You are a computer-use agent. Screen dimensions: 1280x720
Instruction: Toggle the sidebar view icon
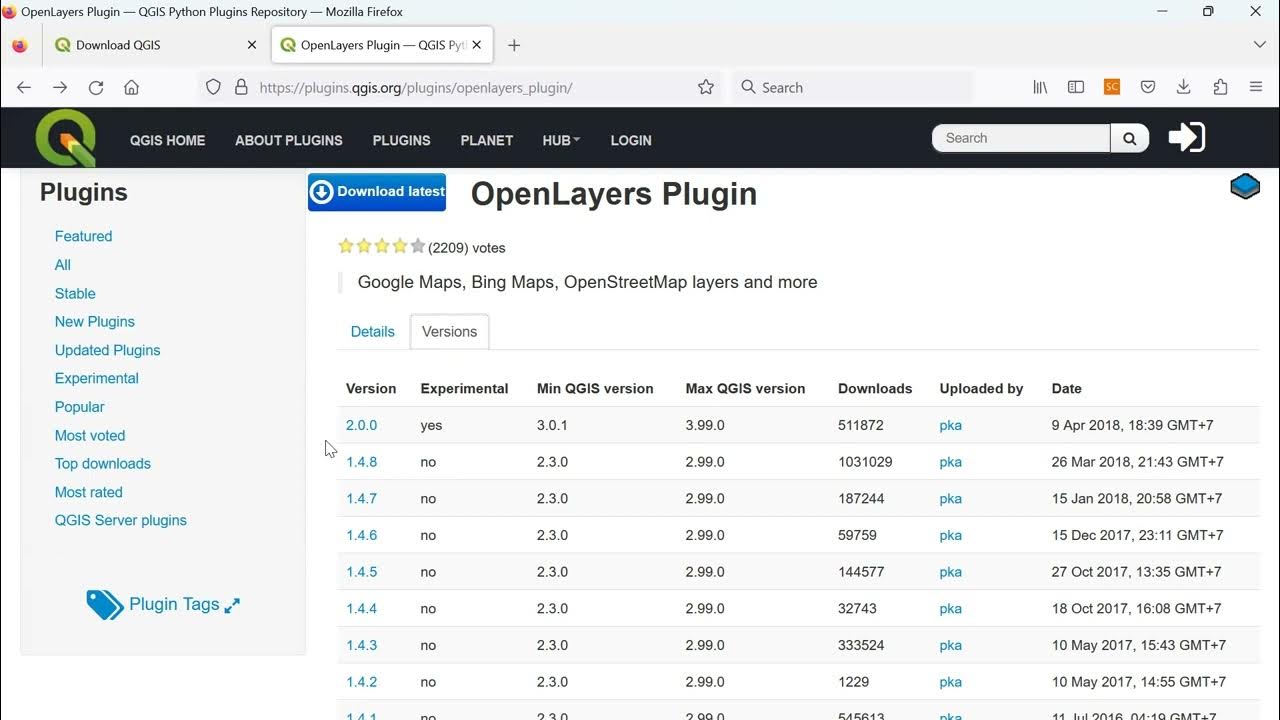(x=1076, y=88)
